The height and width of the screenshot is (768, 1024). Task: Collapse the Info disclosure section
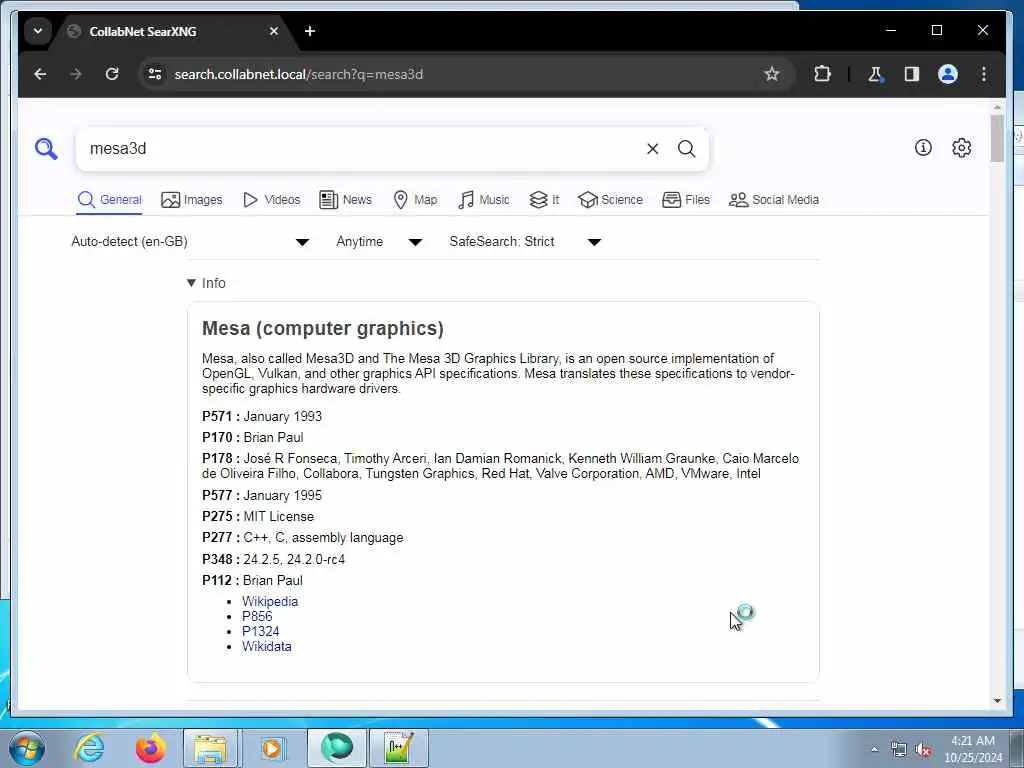pyautogui.click(x=206, y=283)
